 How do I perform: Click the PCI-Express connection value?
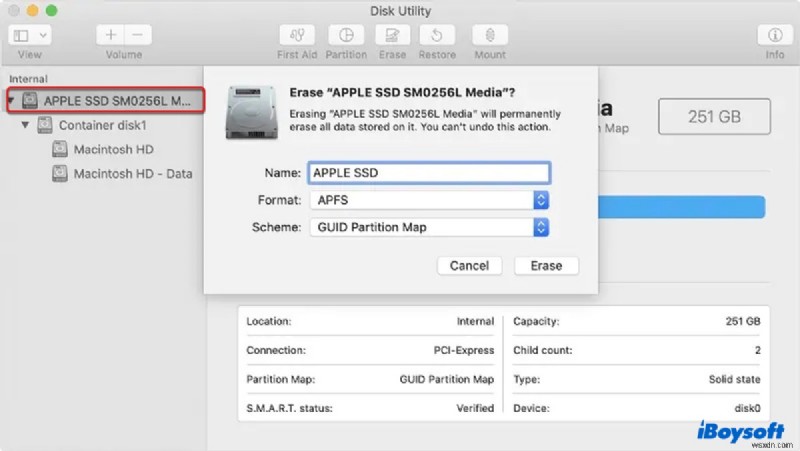pos(464,350)
